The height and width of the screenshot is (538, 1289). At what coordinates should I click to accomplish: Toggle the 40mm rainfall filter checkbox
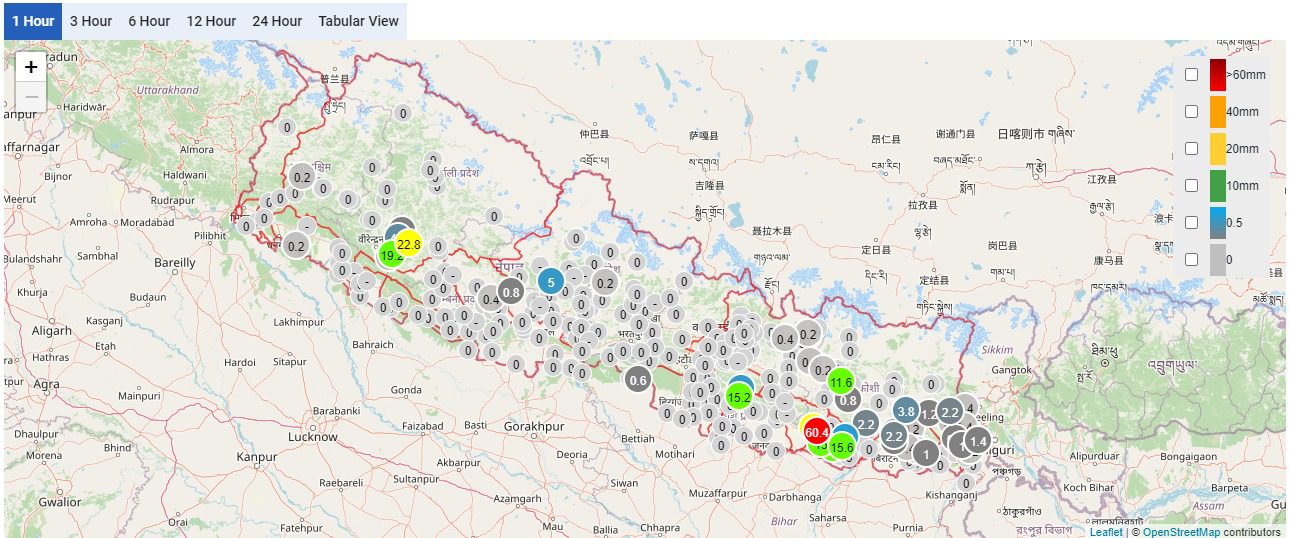1191,112
